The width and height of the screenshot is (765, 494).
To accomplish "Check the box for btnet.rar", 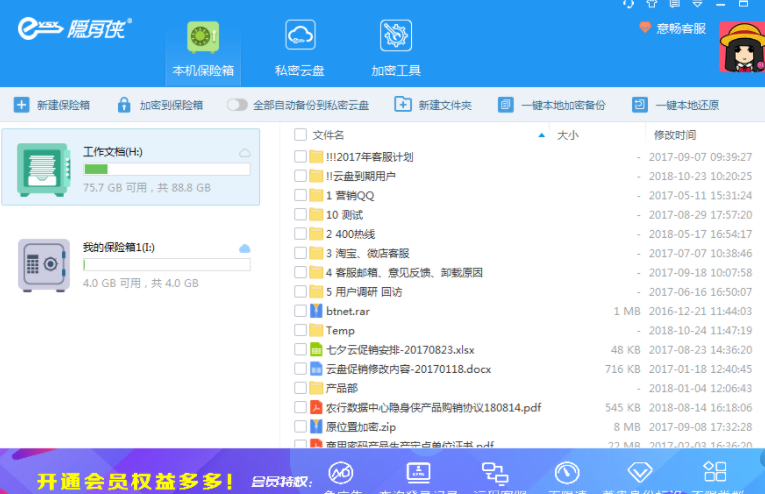I will (x=301, y=311).
